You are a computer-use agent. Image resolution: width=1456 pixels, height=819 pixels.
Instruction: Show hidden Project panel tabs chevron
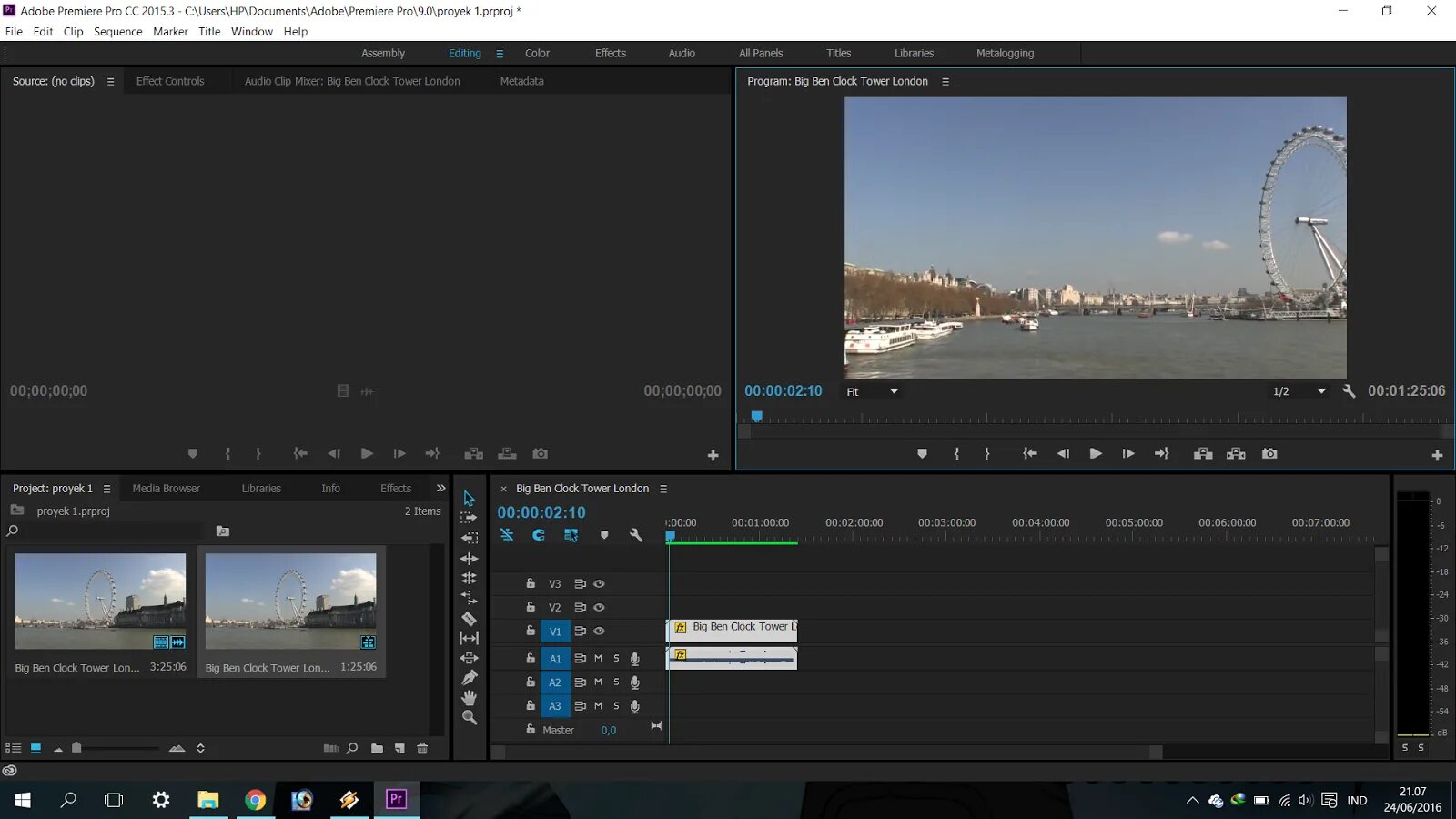coord(441,489)
